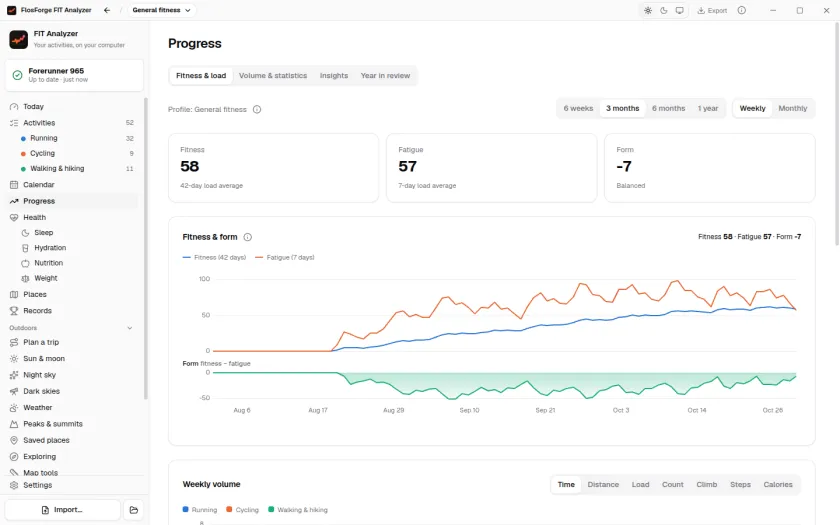This screenshot has width=840, height=525.
Task: Select the Walking & hiking green dot
Action: (23, 169)
